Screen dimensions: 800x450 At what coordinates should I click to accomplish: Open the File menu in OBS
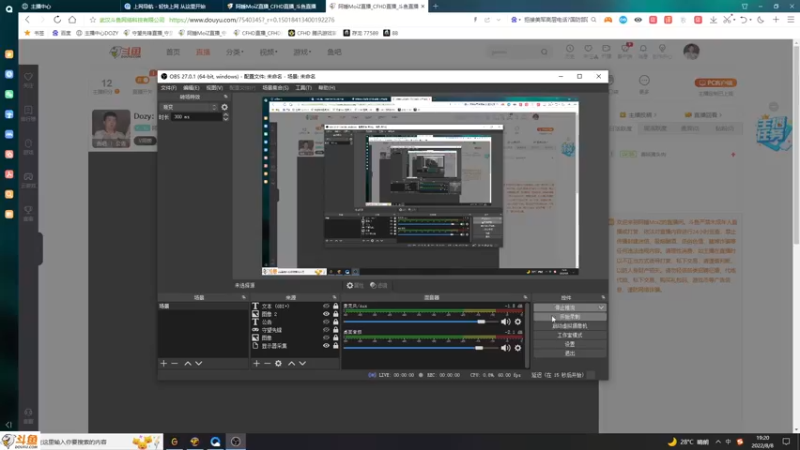pos(168,88)
